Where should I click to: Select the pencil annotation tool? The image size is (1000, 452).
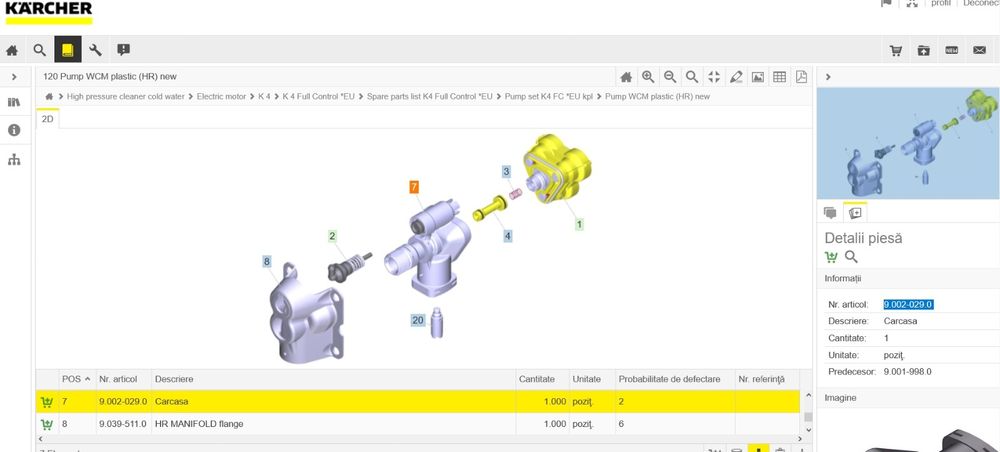pos(736,77)
